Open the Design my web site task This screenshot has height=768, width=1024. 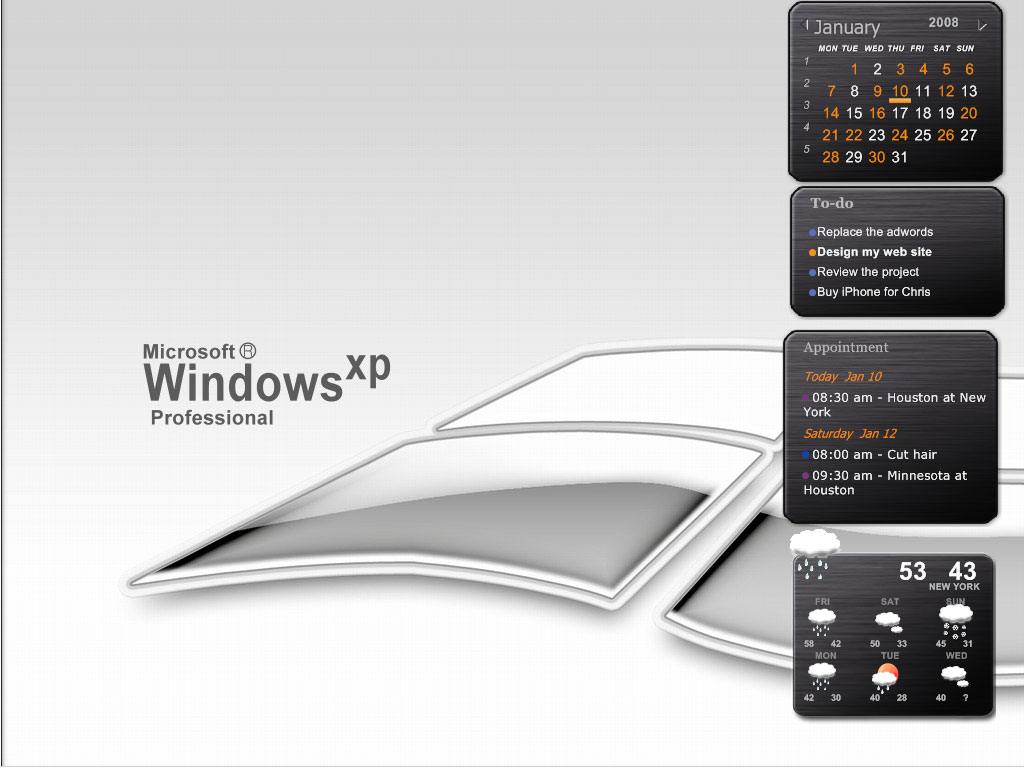(x=874, y=252)
